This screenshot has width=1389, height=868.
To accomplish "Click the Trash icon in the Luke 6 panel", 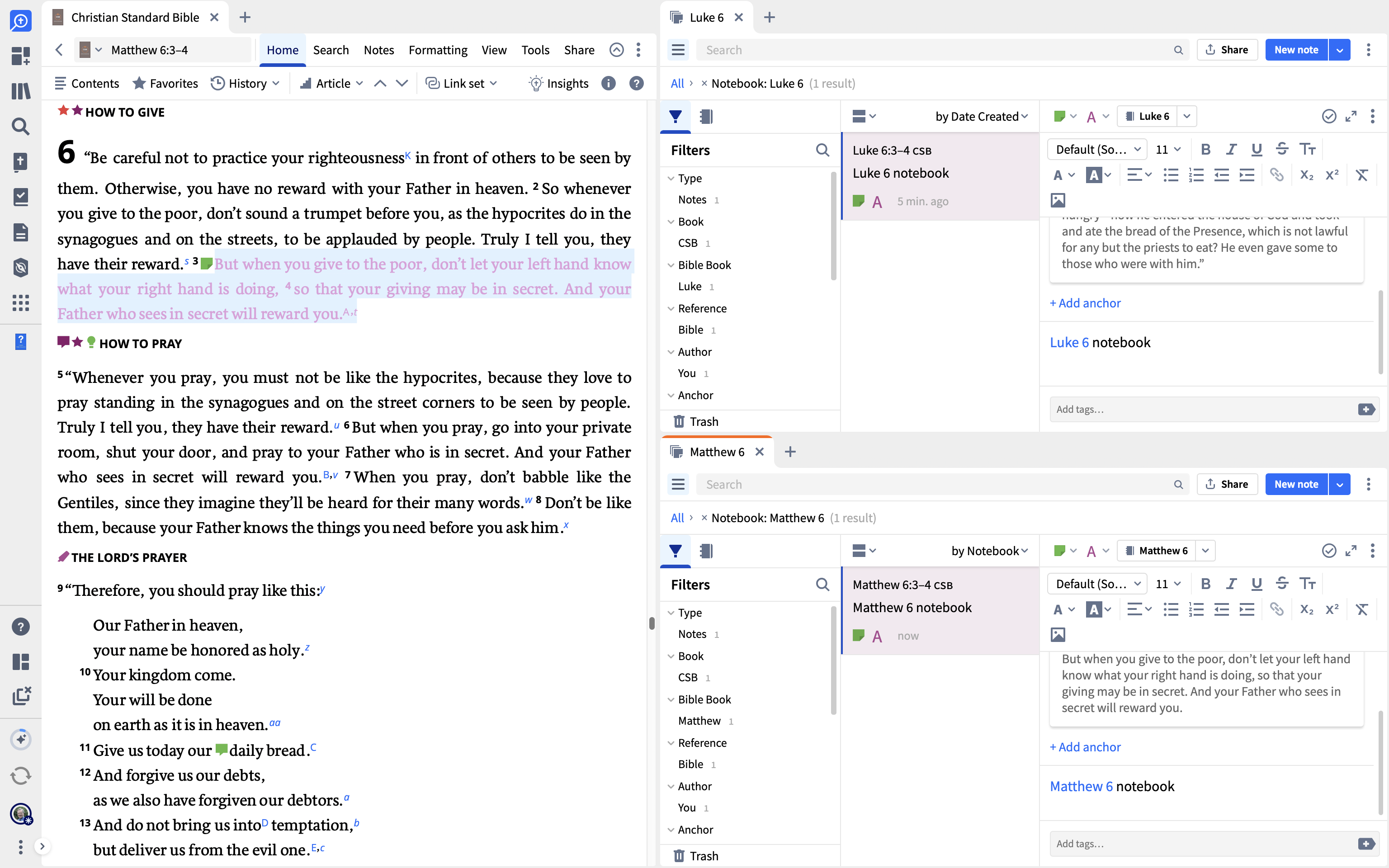I will point(679,421).
